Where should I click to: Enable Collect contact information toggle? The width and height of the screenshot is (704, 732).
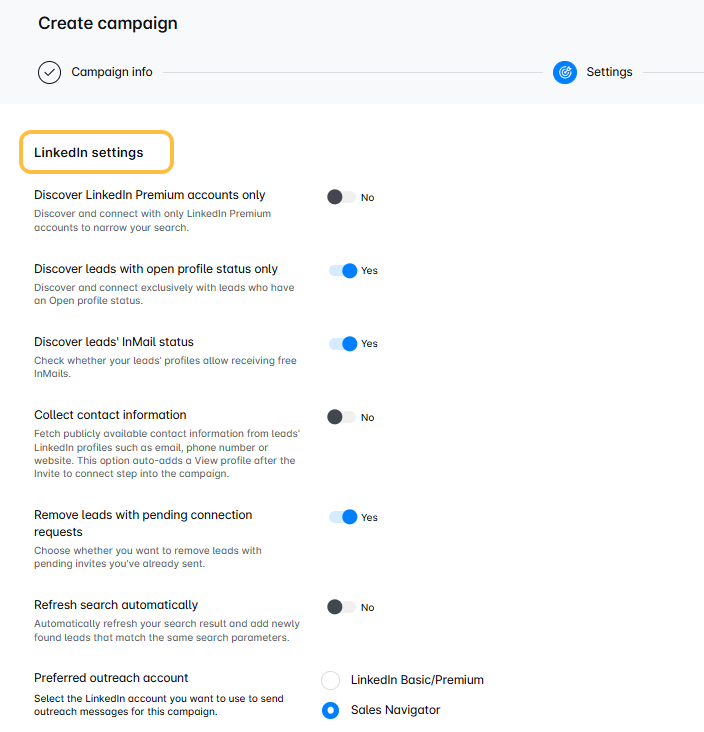tap(342, 417)
